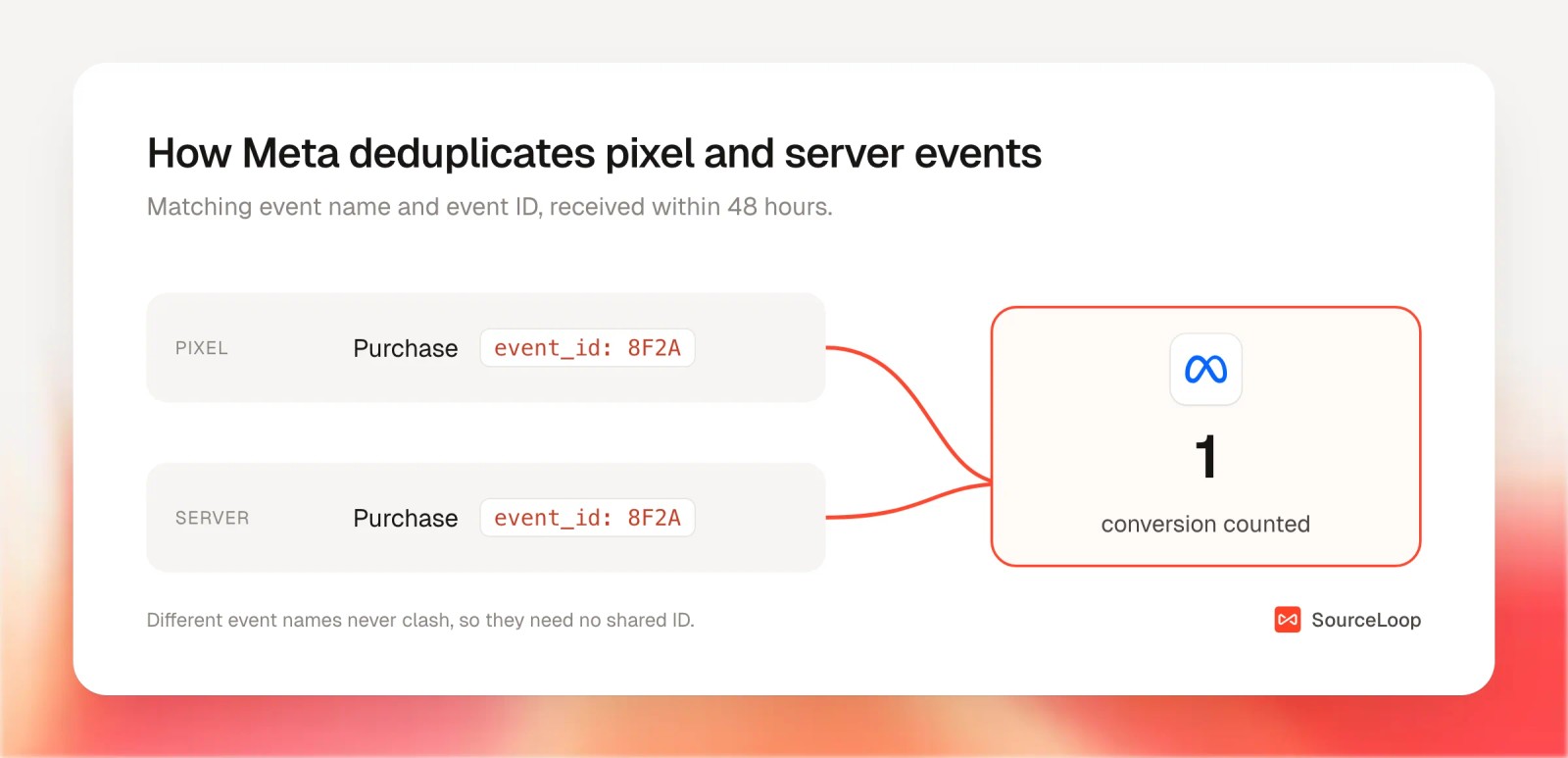This screenshot has height=758, width=1568.
Task: Select the PIXEL label
Action: (x=202, y=348)
